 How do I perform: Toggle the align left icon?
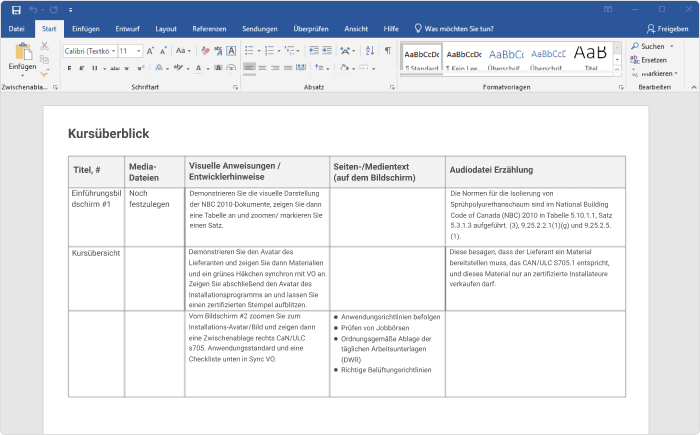point(250,67)
